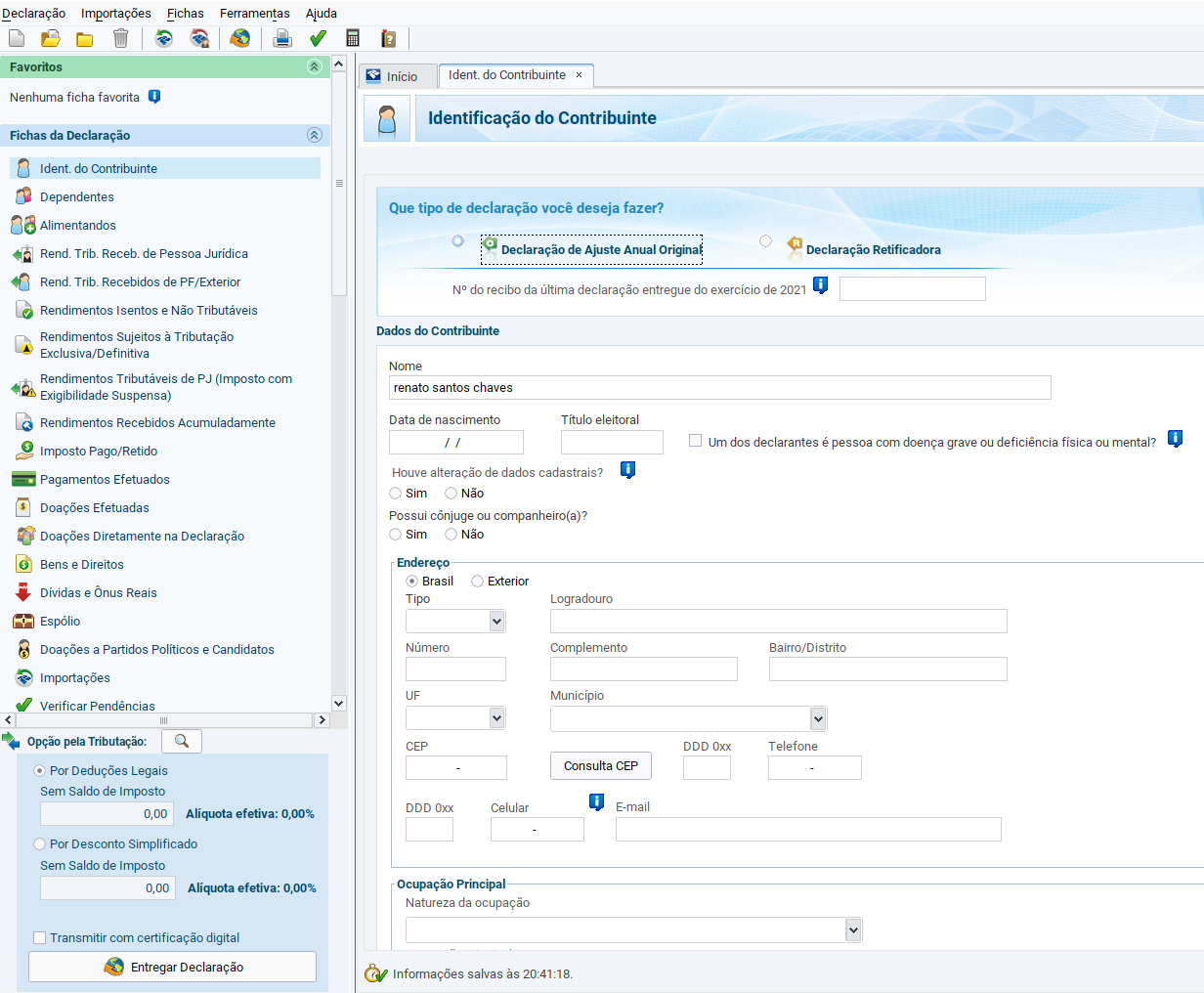Viewport: 1204px width, 993px height.
Task: Click the Consulta CEP button
Action: click(600, 765)
